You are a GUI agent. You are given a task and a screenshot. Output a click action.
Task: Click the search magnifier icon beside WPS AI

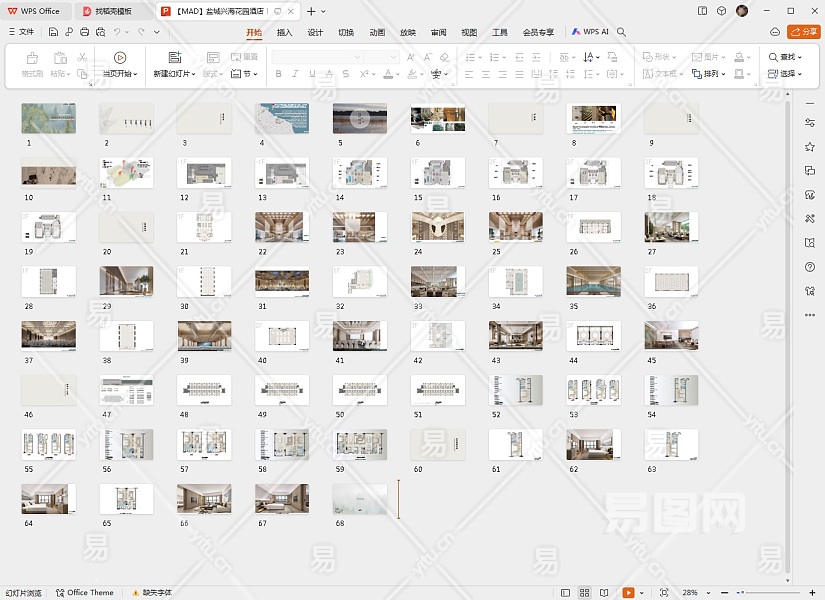coord(622,32)
